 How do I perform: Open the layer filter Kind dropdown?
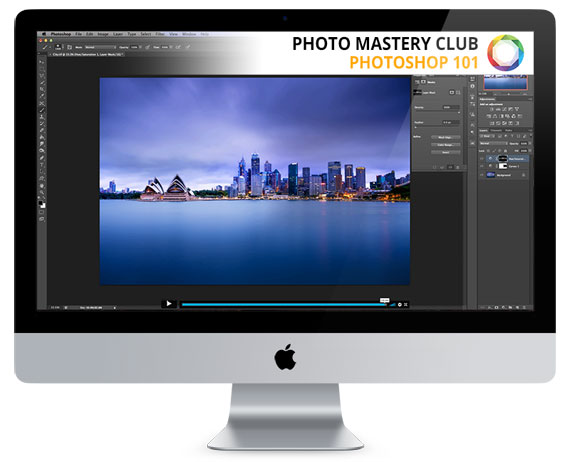(x=487, y=136)
